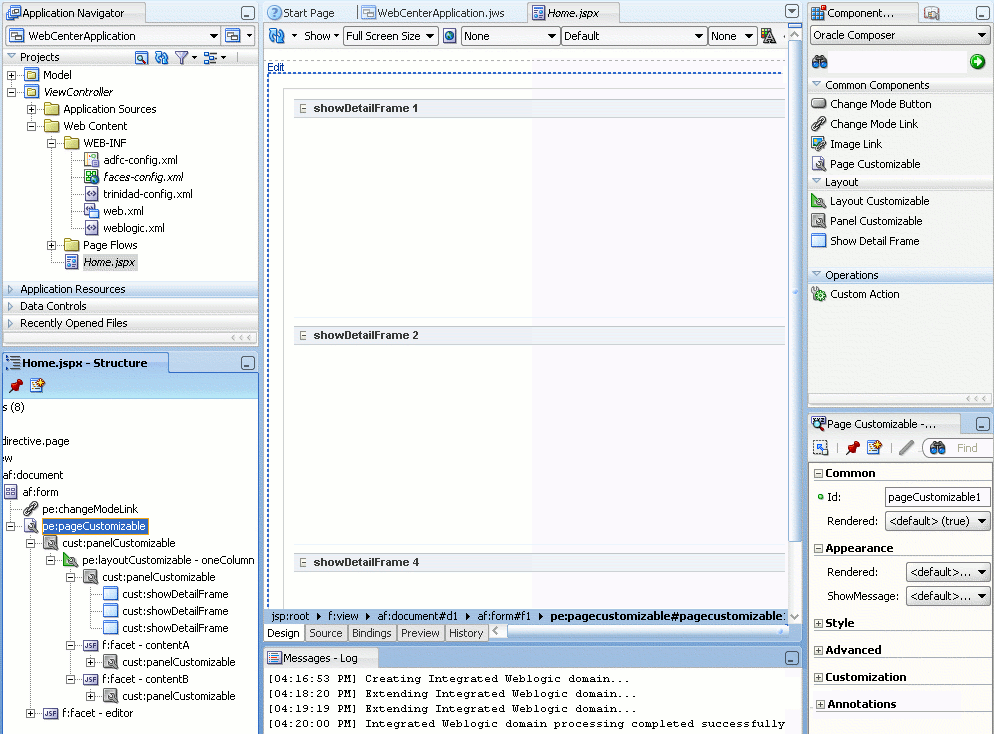Click the navigator display options icon in Projects

coord(210,58)
